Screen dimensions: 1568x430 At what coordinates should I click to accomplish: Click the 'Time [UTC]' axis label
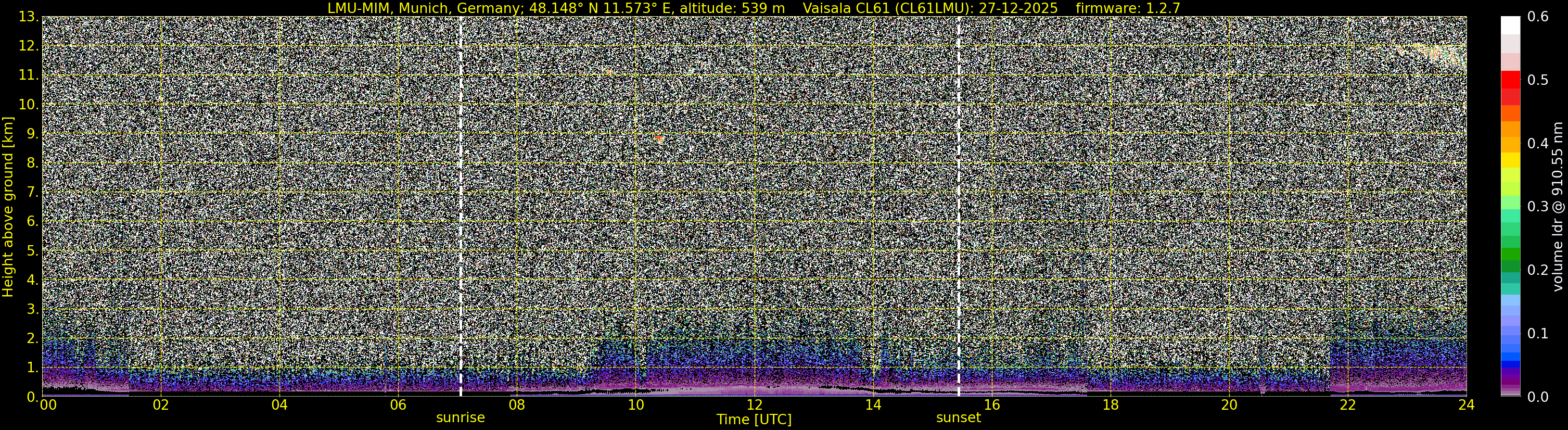point(754,420)
